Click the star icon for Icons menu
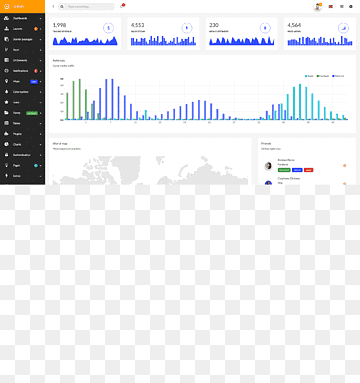 [x=6, y=102]
